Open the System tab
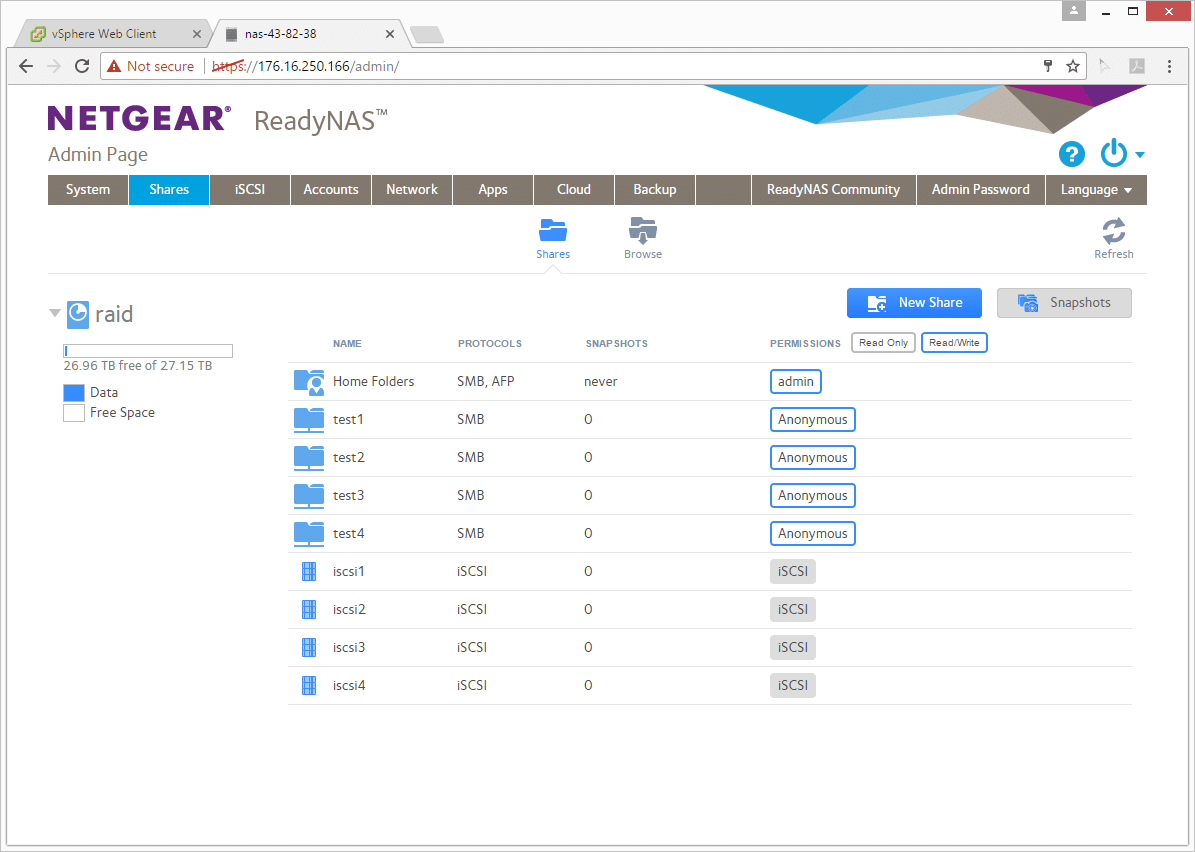The height and width of the screenshot is (852, 1195). tap(88, 190)
